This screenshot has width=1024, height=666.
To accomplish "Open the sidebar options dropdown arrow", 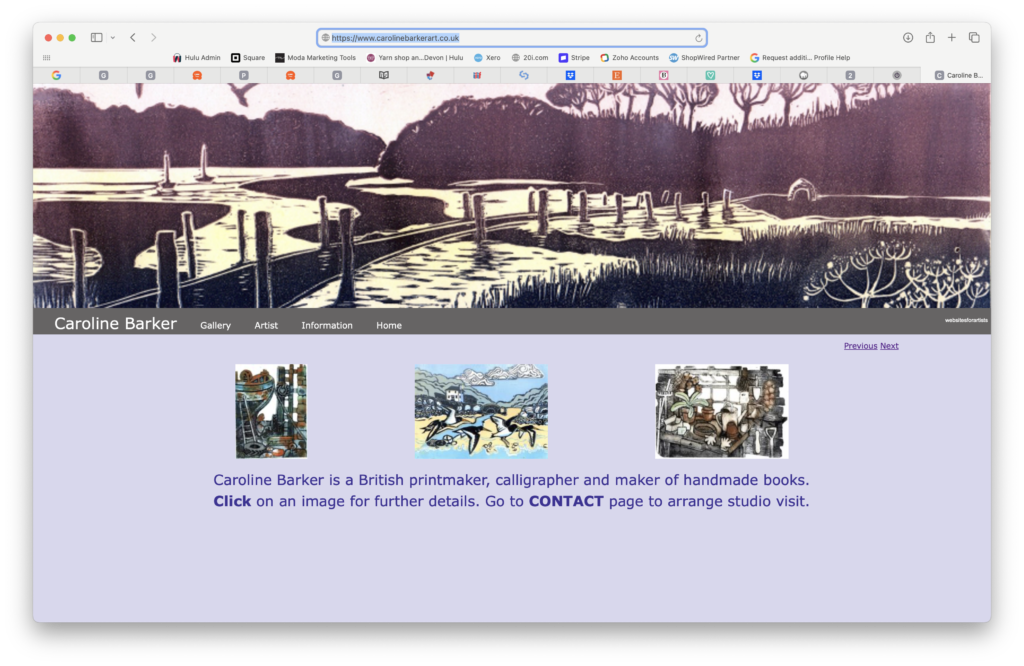I will pyautogui.click(x=113, y=38).
